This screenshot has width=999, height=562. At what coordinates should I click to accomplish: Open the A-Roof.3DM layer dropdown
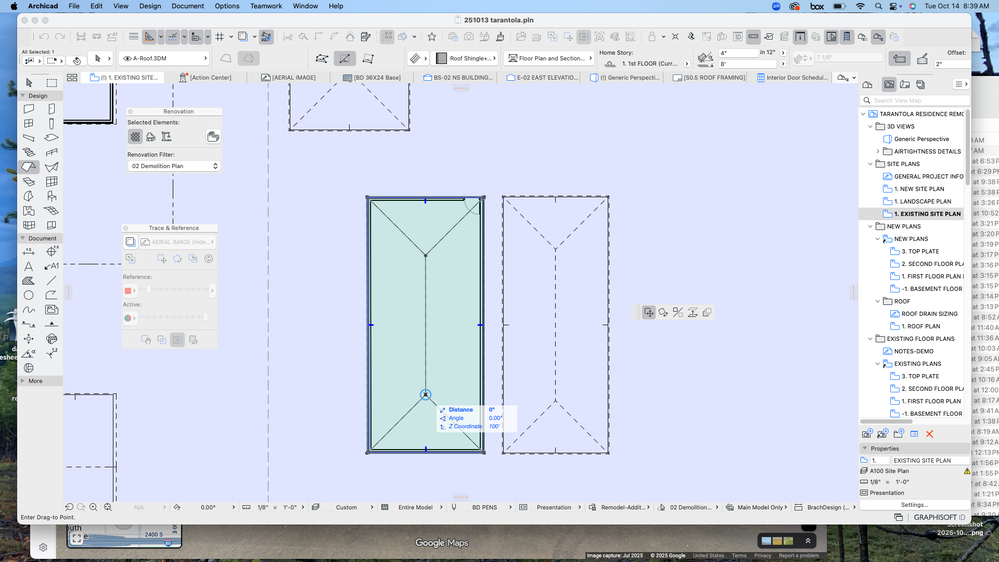[x=161, y=58]
